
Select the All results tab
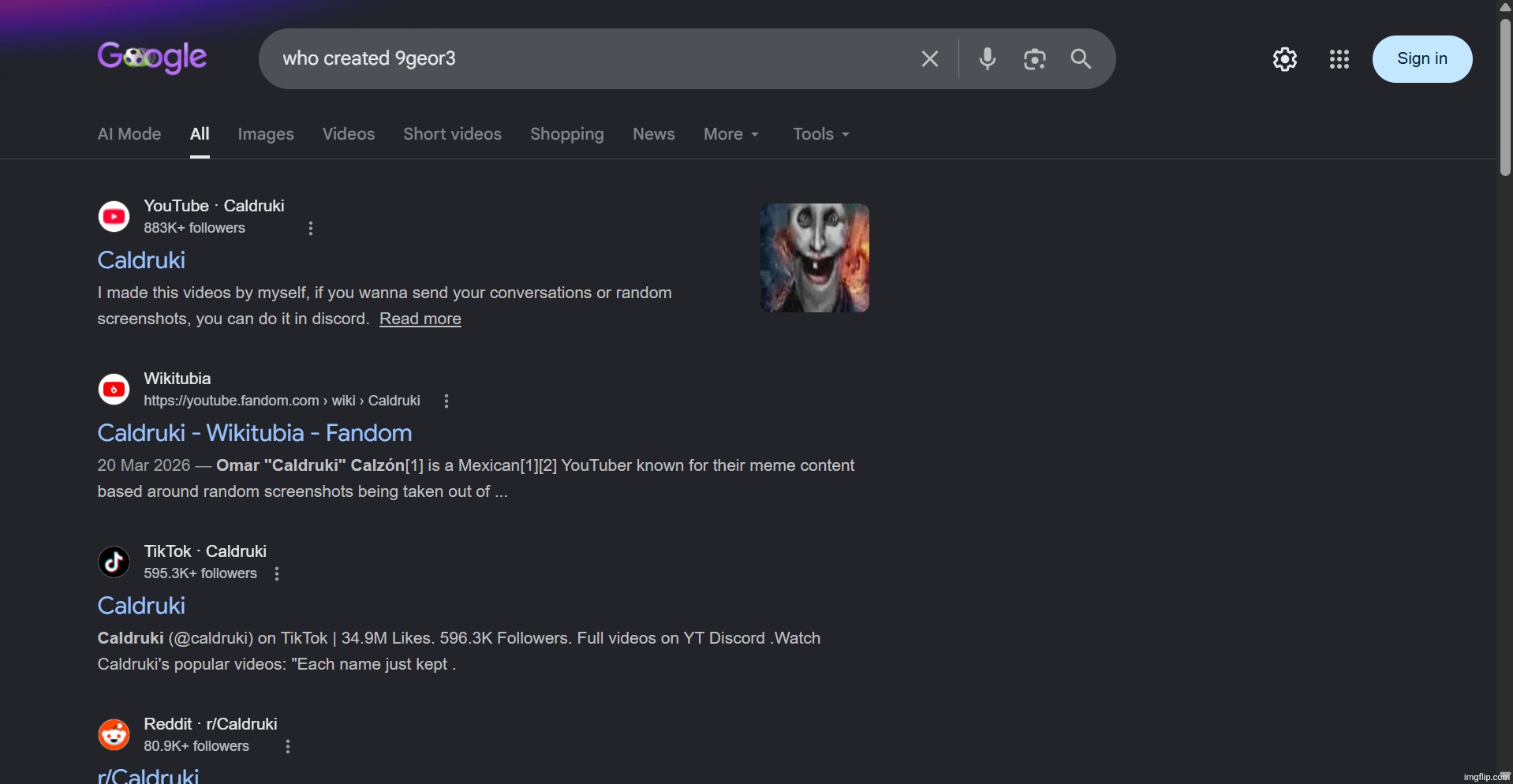tap(200, 134)
